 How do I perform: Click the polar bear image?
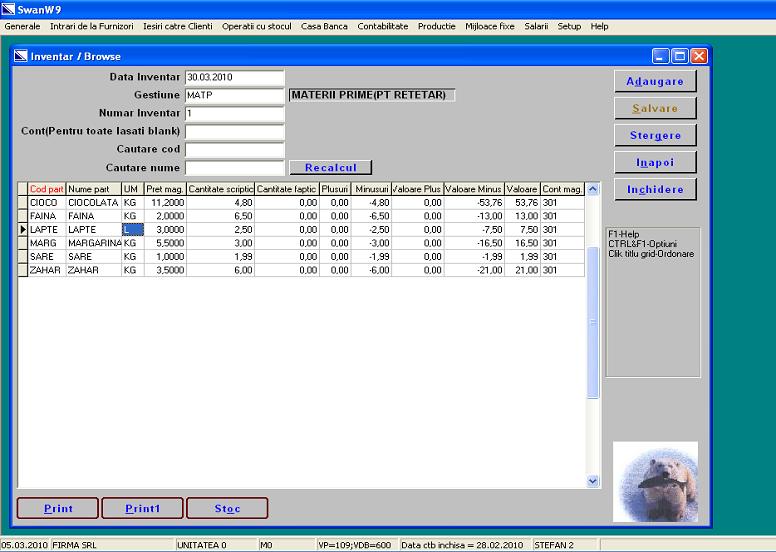(x=655, y=481)
